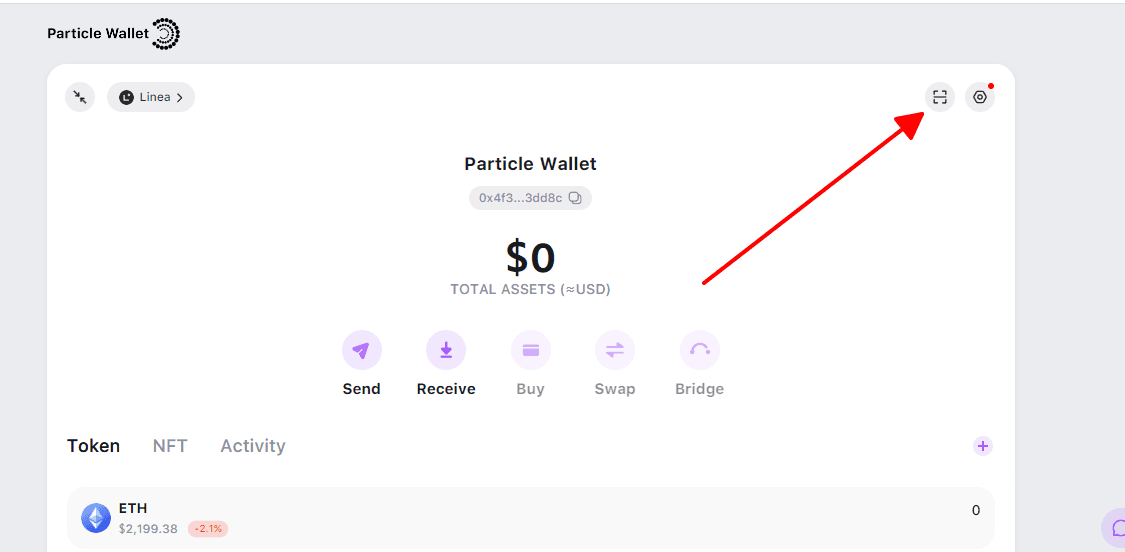Screen dimensions: 1125x552
Task: Click the scan QR code icon
Action: [x=939, y=97]
